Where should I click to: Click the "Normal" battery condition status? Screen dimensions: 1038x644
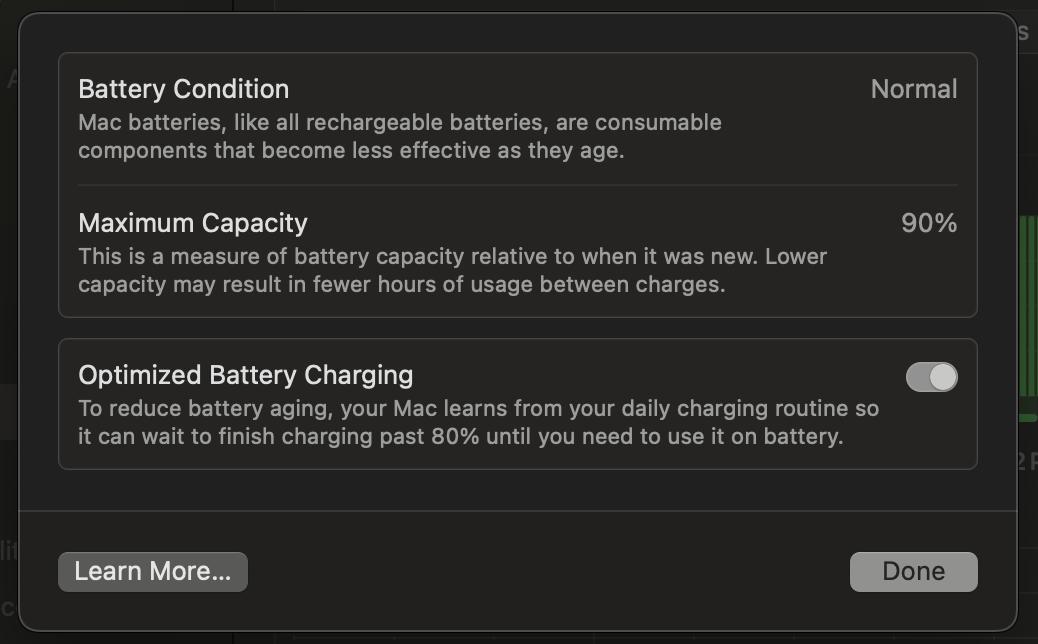tap(913, 89)
